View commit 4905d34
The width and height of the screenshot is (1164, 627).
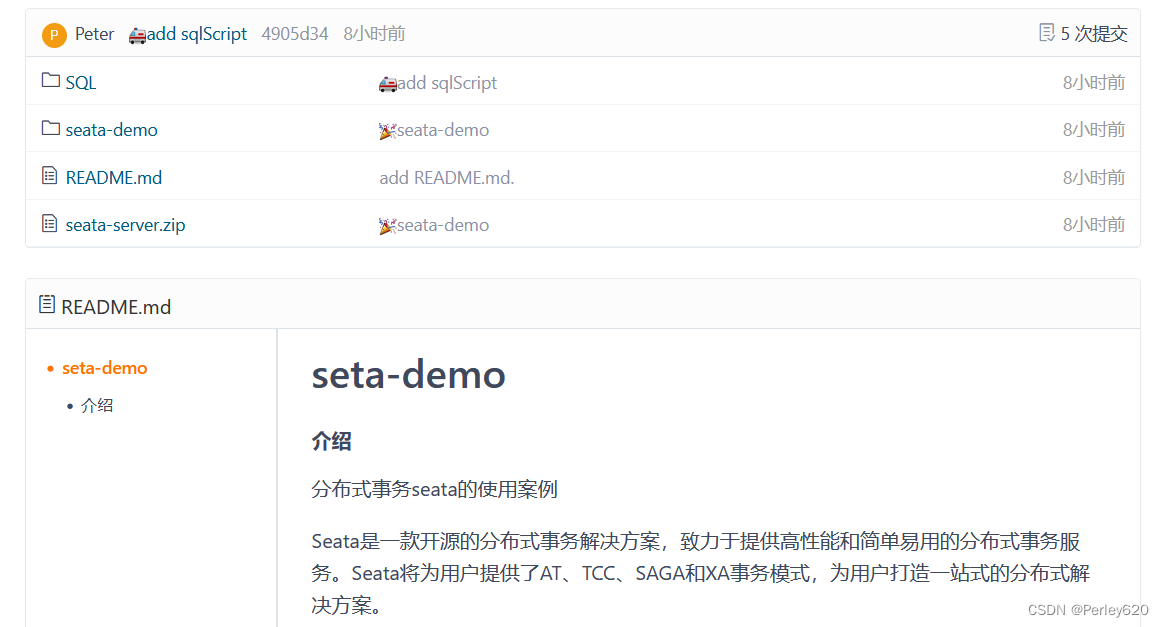tap(293, 33)
